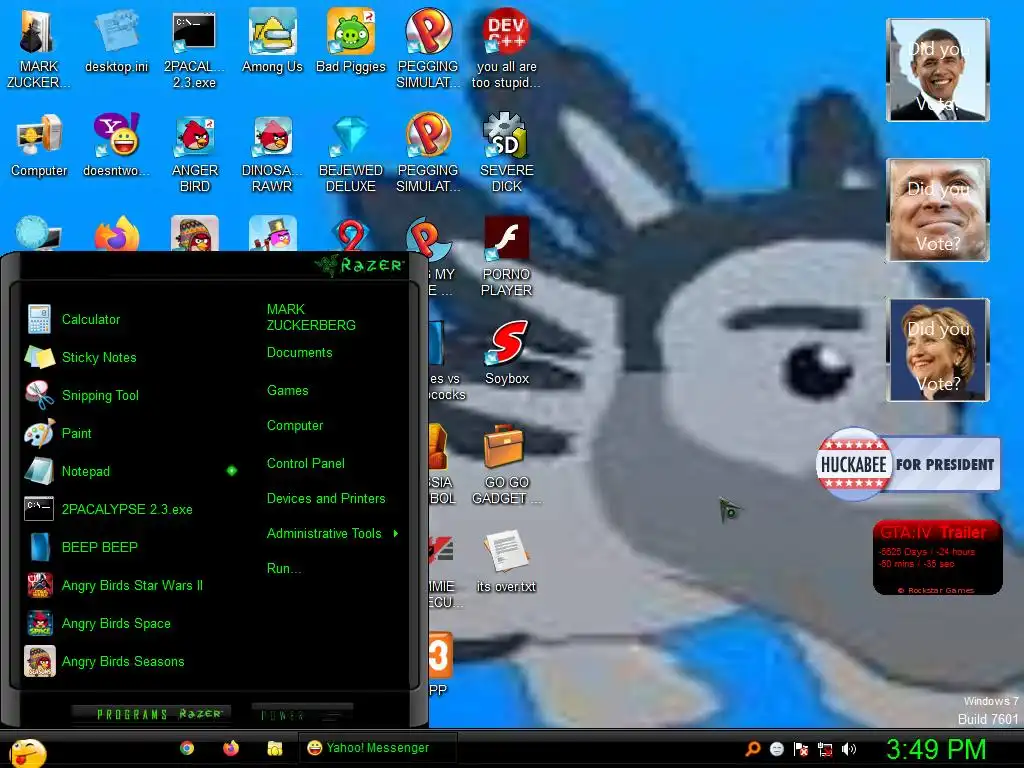Open the GO GO GADGET briefcase icon
Screen dimensions: 1024x768
tap(507, 465)
